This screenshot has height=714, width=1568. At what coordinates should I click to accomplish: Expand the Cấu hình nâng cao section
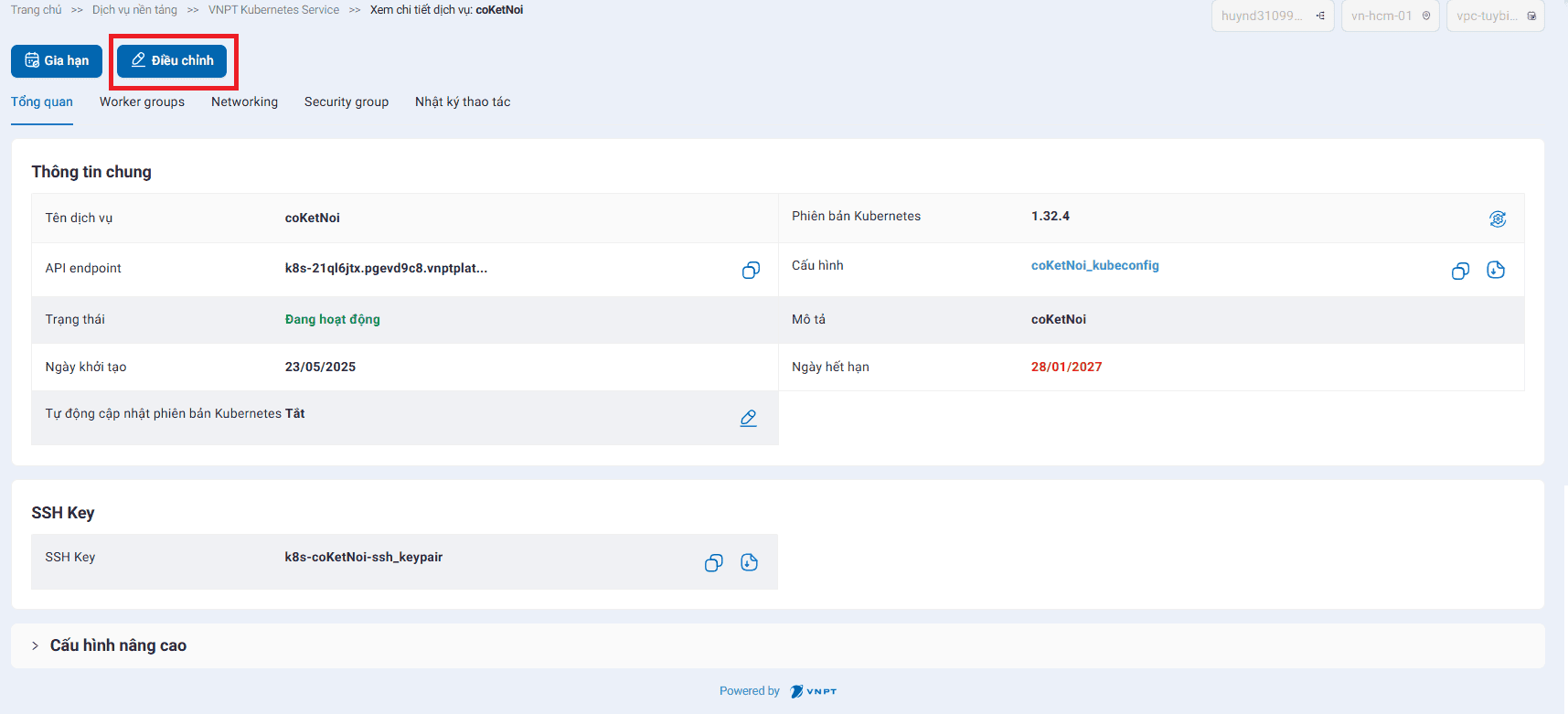point(118,645)
